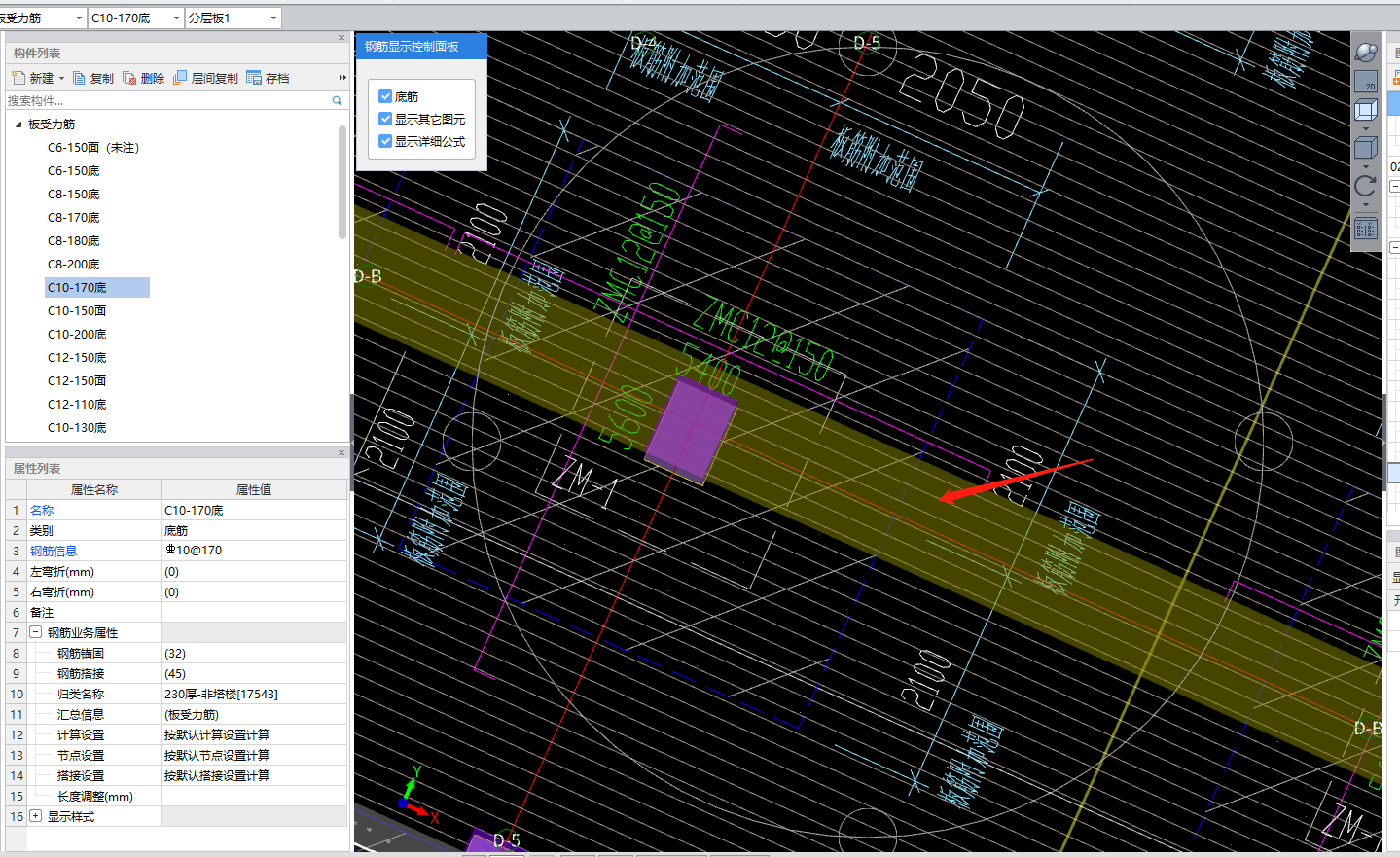Select C6-150面 (未注) in component list
This screenshot has height=857, width=1400.
point(93,148)
